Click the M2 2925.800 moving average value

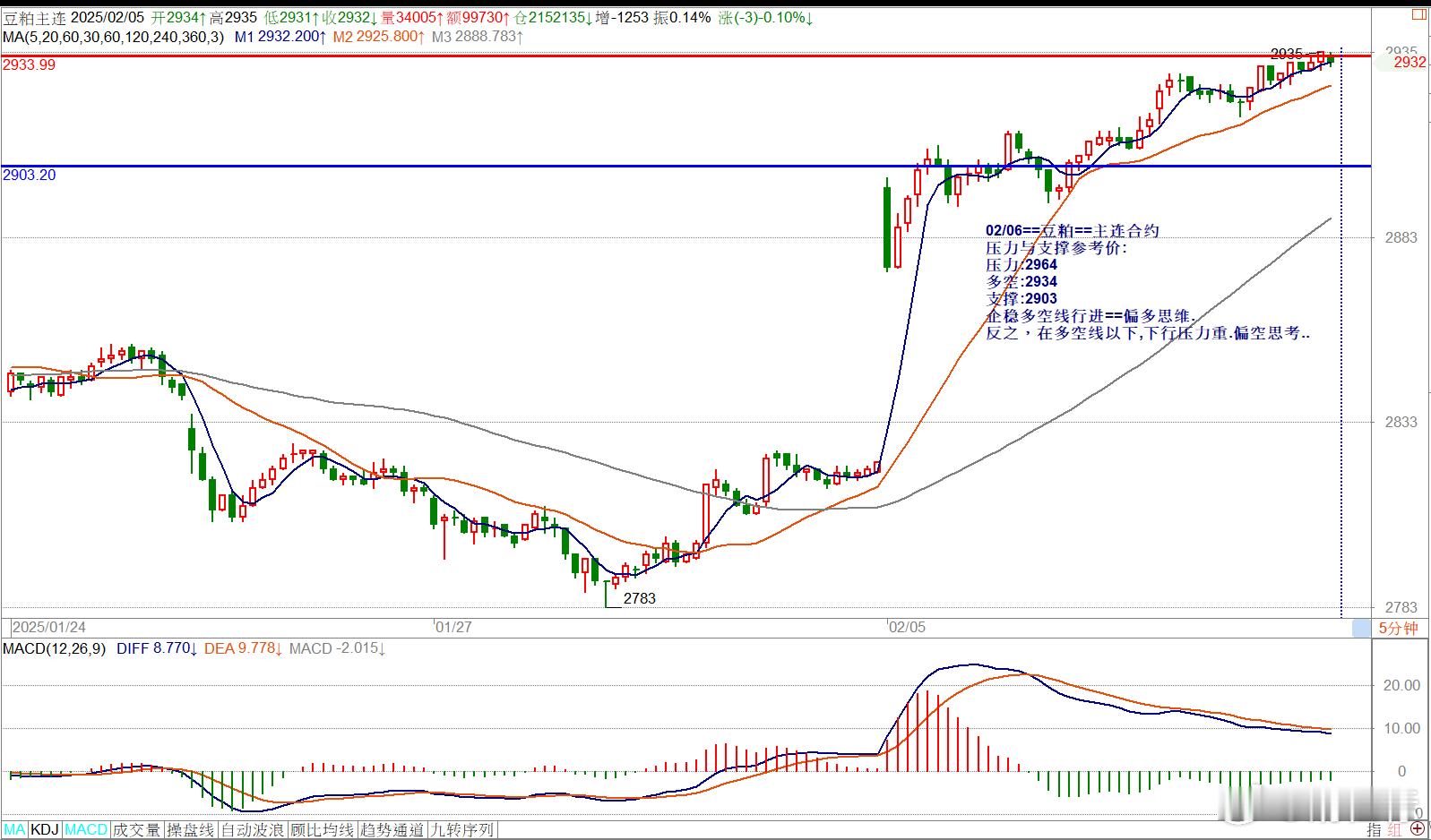tap(379, 37)
